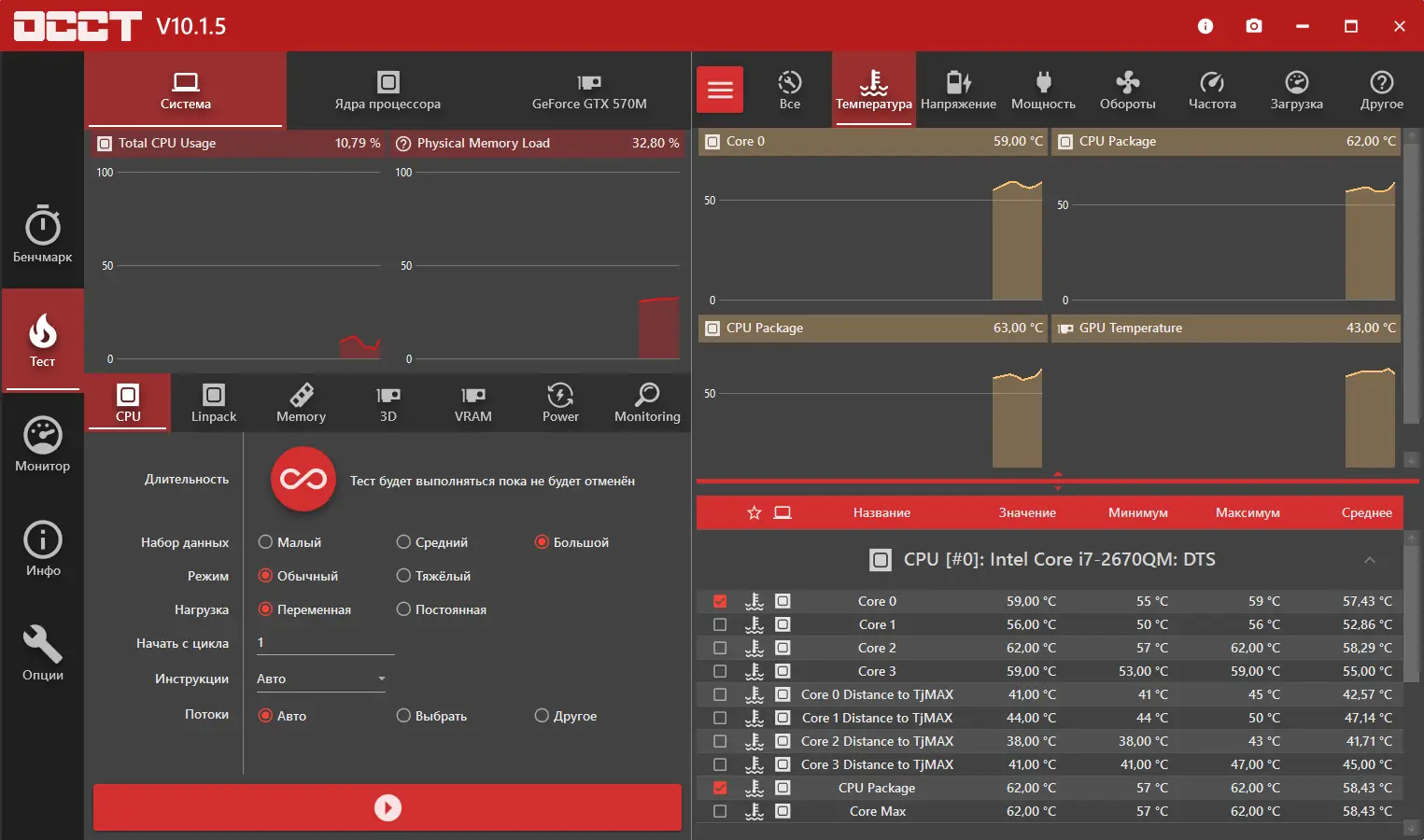Sort by Максимум column header
The height and width of the screenshot is (840, 1424).
(x=1248, y=512)
